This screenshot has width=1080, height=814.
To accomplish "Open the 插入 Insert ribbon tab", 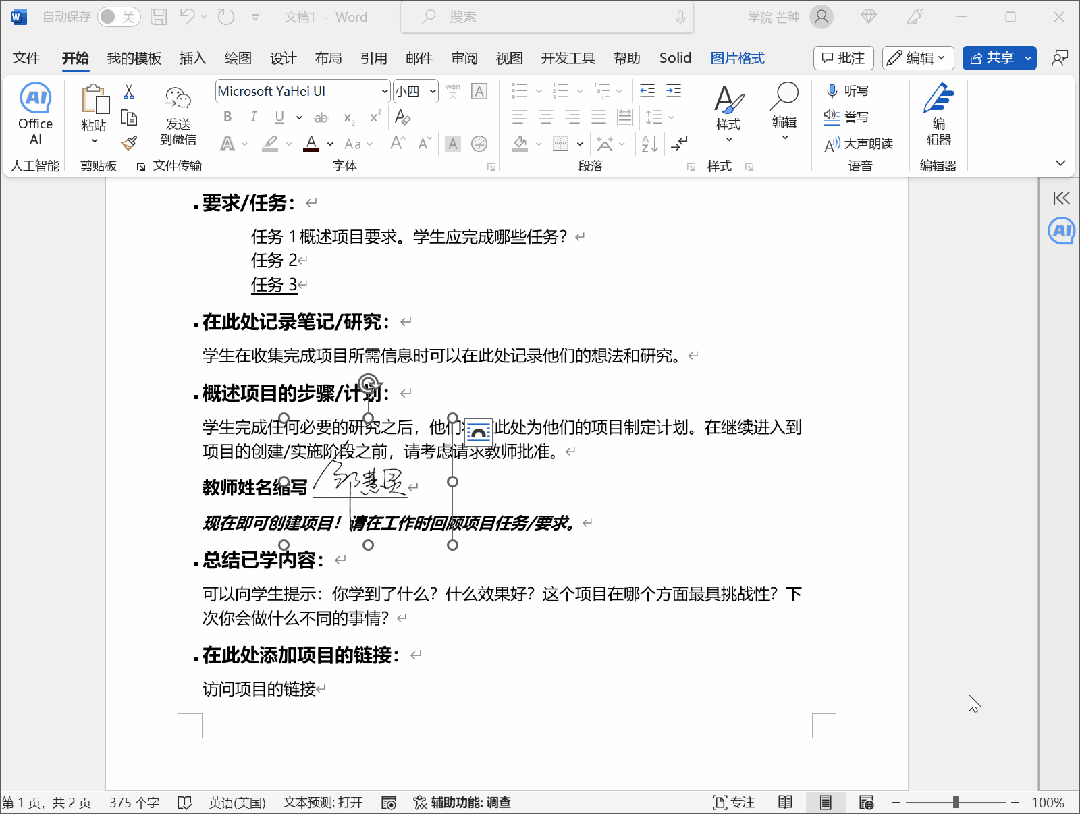I will [192, 59].
